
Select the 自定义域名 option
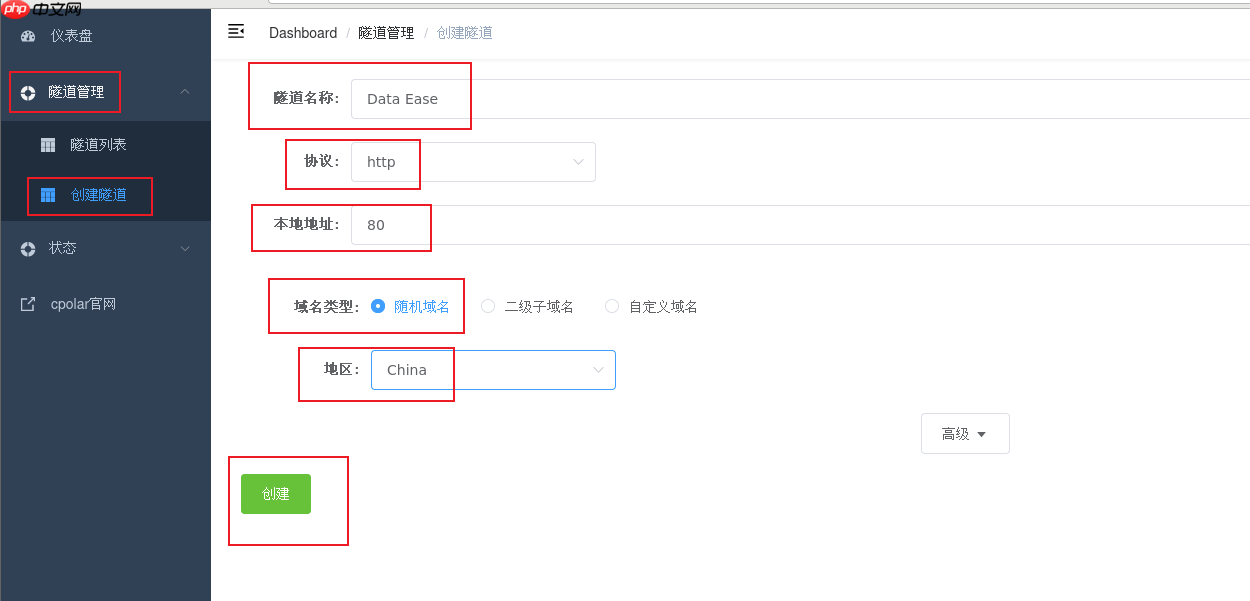611,306
